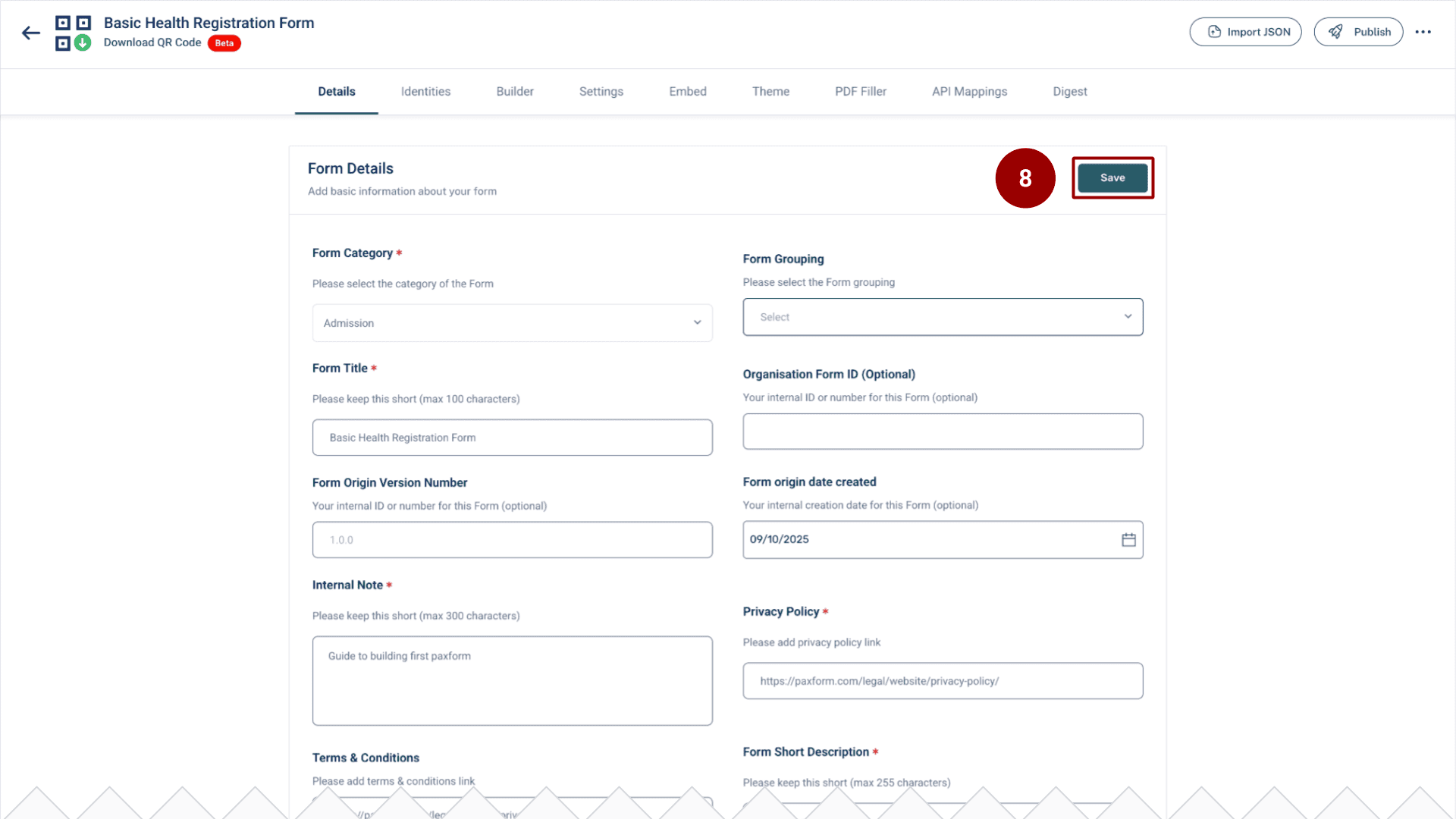Image resolution: width=1456 pixels, height=819 pixels.
Task: Click the import icon on Import JSON button
Action: tap(1214, 31)
